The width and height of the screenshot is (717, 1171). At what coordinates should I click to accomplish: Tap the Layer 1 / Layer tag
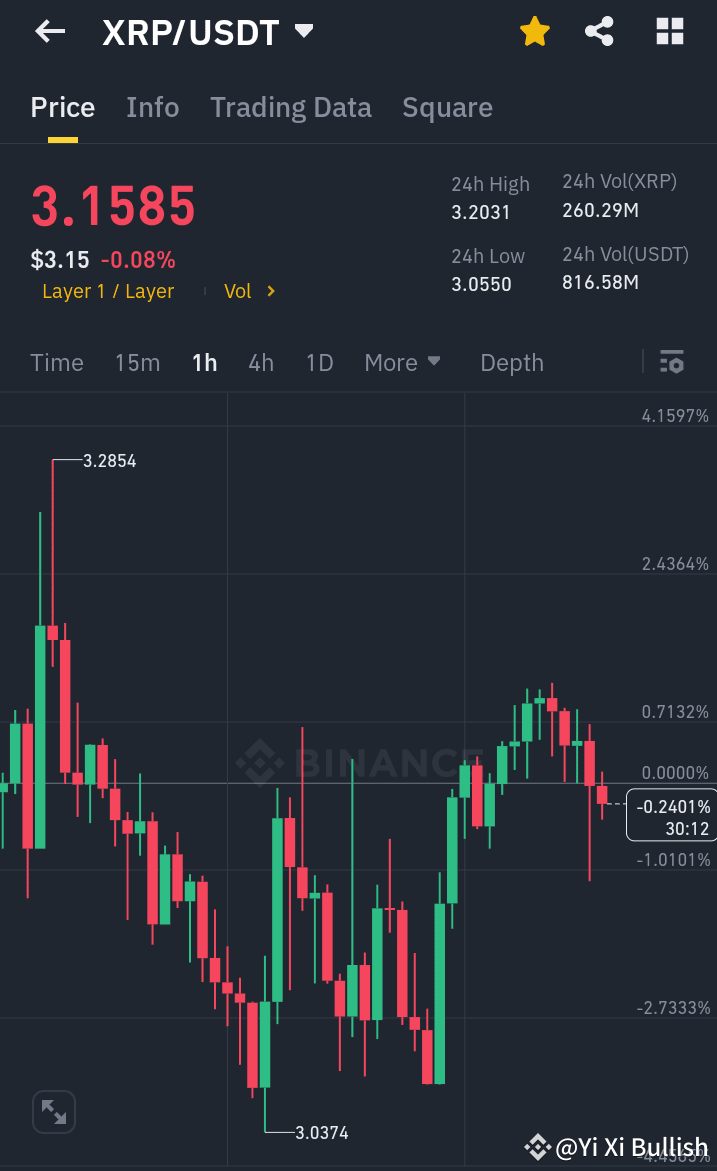pos(107,291)
